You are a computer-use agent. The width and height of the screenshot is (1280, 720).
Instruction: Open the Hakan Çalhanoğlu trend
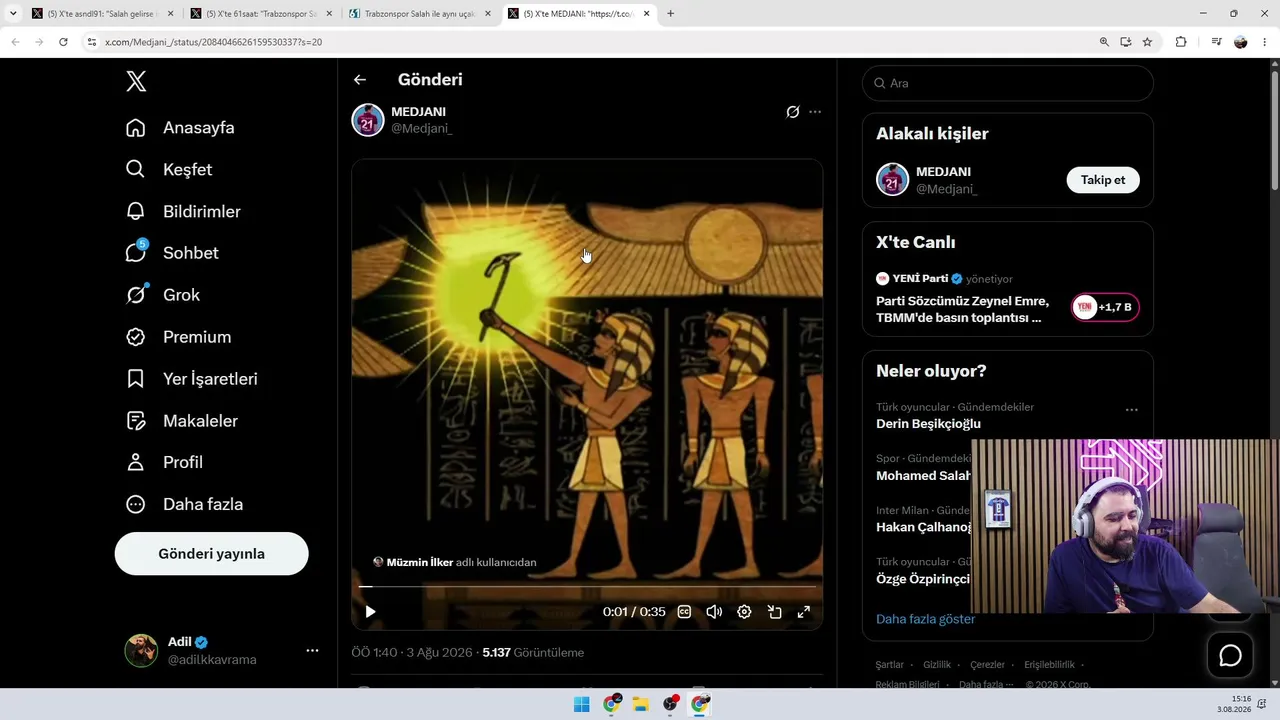[x=923, y=527]
